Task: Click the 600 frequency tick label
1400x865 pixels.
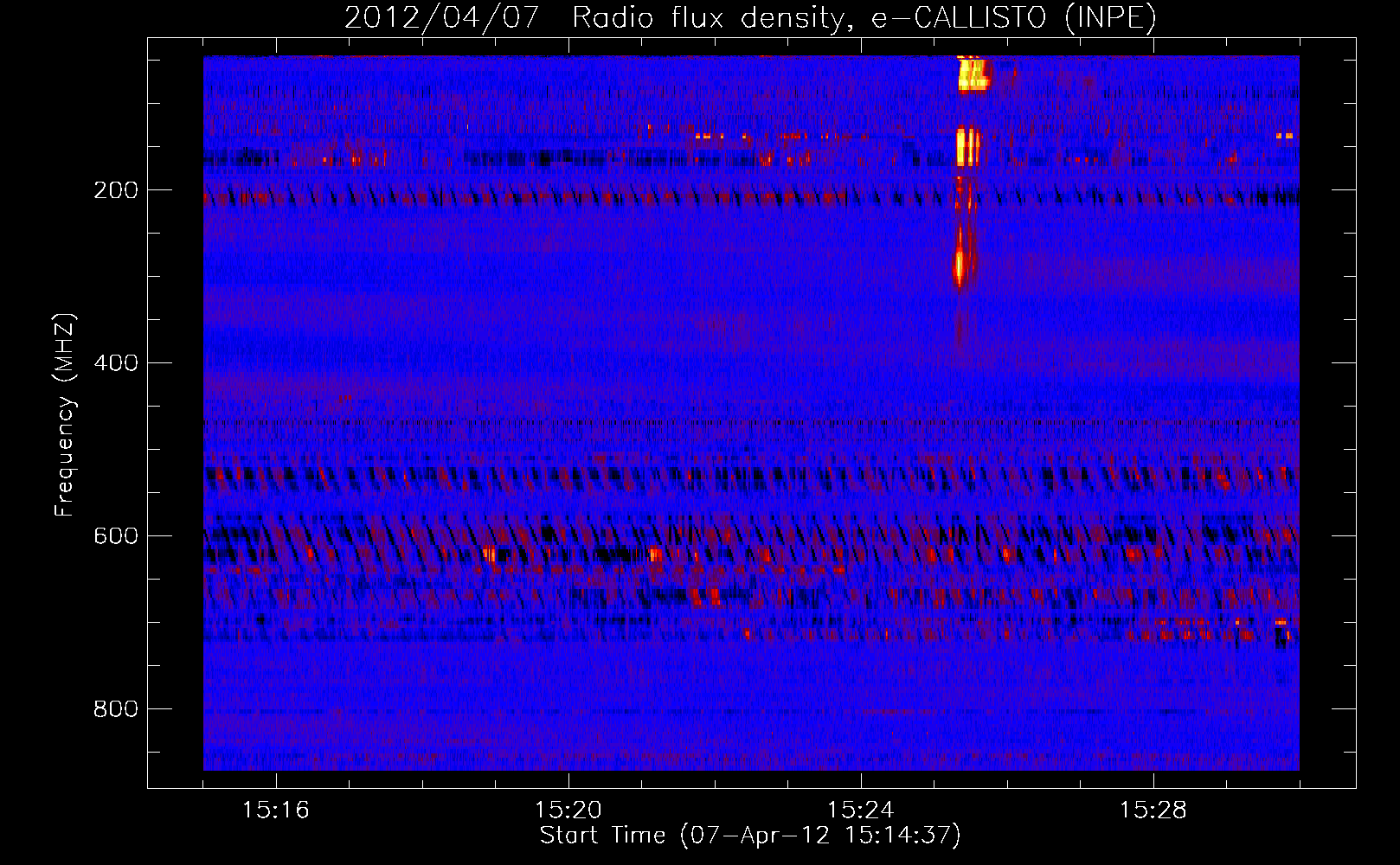Action: click(x=116, y=536)
